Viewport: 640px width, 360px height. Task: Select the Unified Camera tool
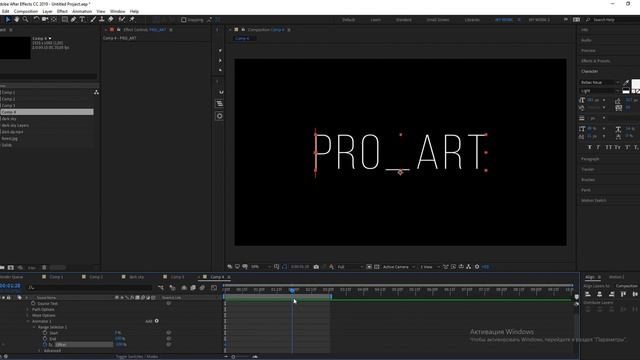coord(45,19)
